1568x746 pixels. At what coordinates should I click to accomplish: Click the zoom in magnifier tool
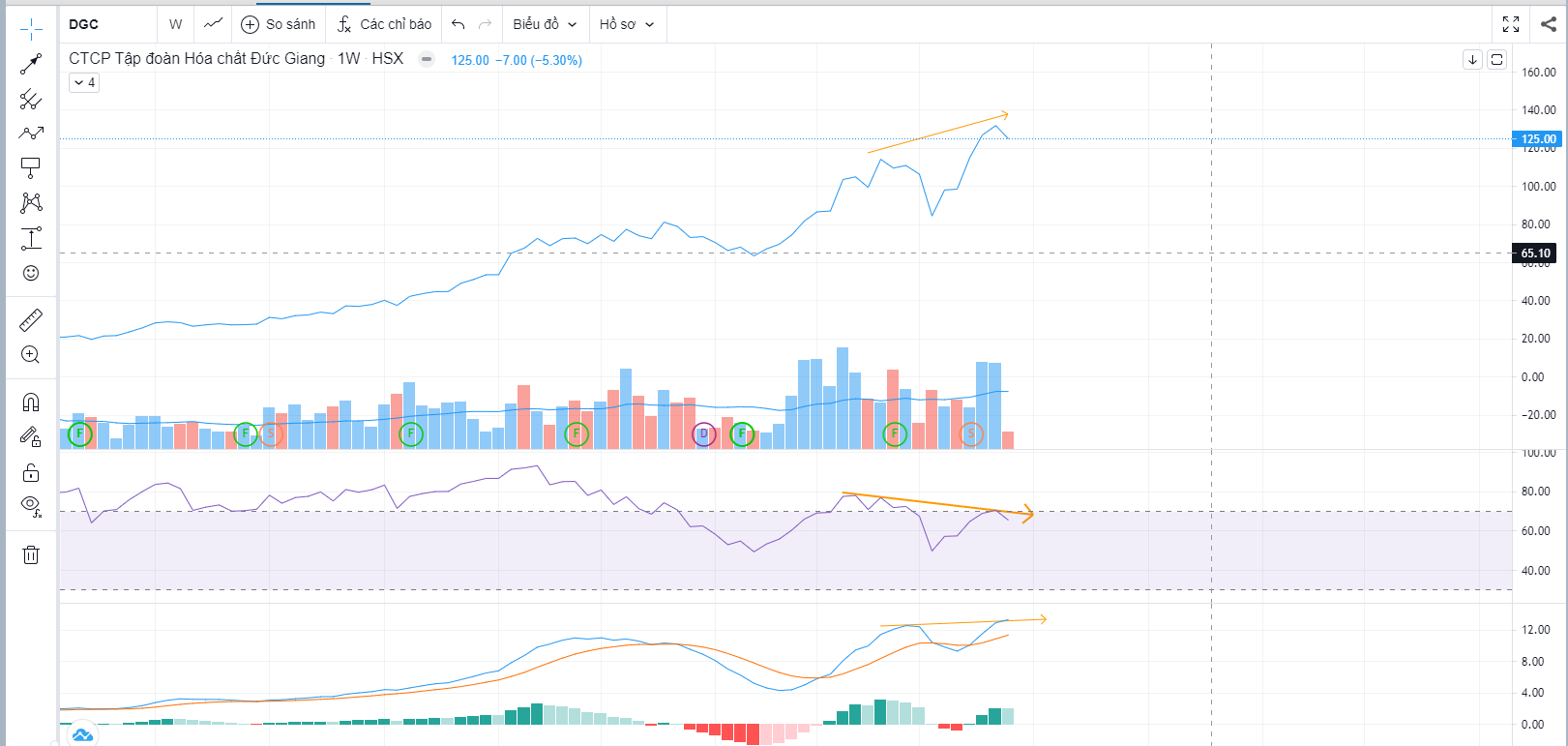(31, 355)
